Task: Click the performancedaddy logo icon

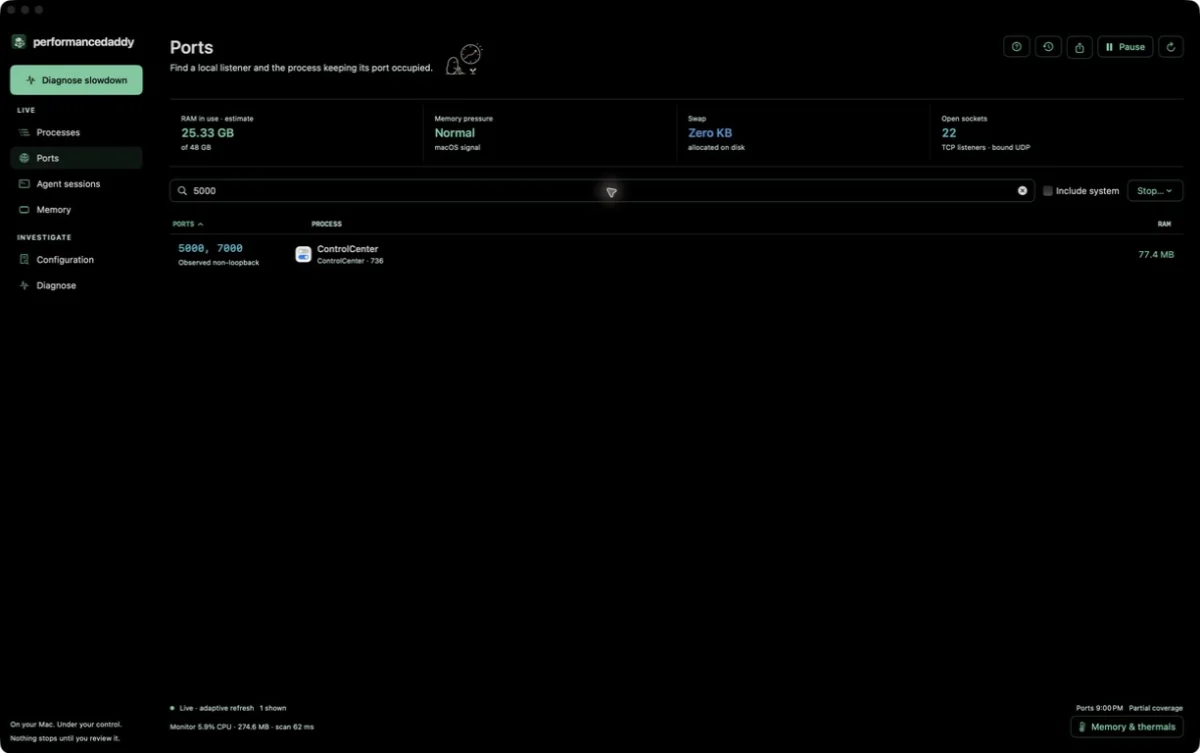Action: (18, 42)
